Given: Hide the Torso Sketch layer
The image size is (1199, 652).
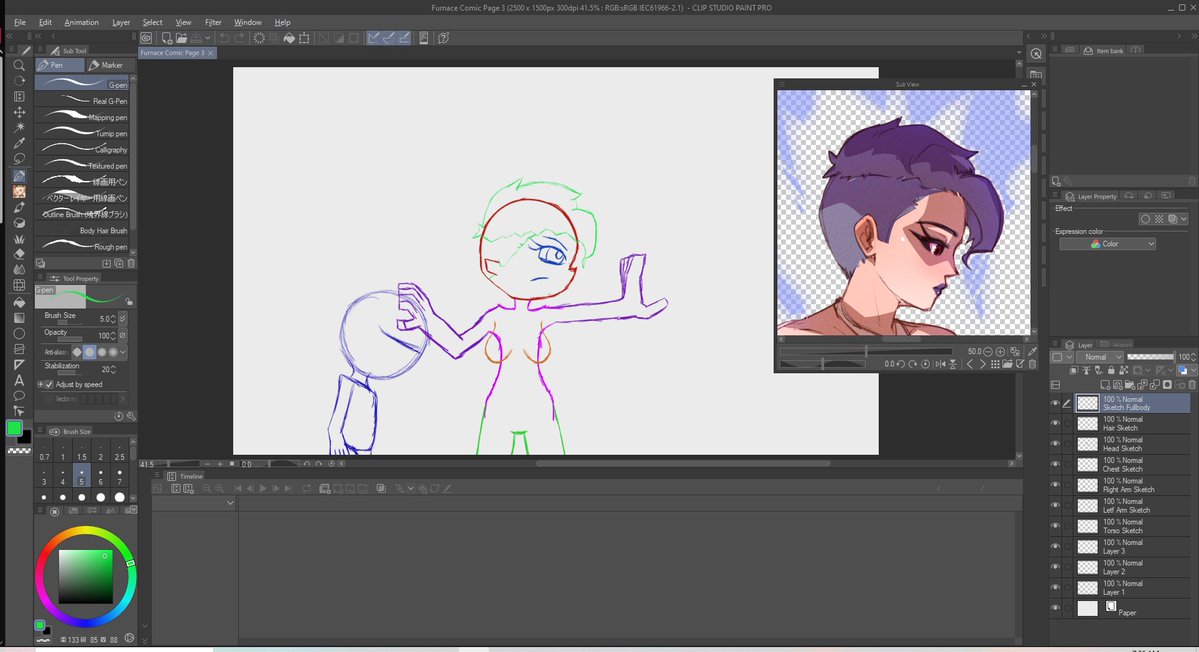Looking at the screenshot, I should coord(1055,526).
